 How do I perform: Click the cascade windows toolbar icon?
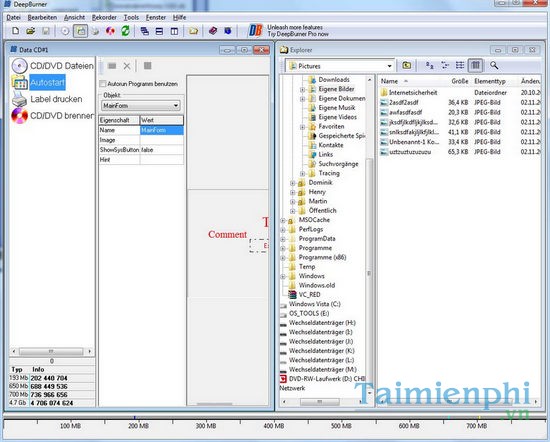[145, 31]
